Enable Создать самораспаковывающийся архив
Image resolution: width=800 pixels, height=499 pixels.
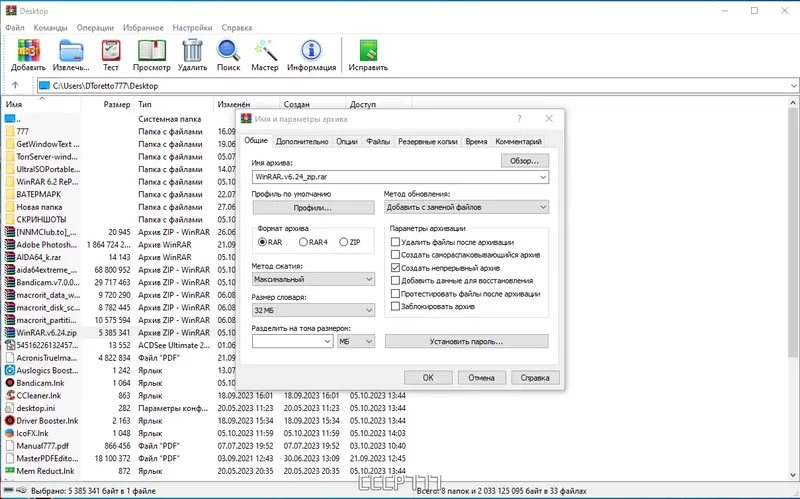[395, 255]
